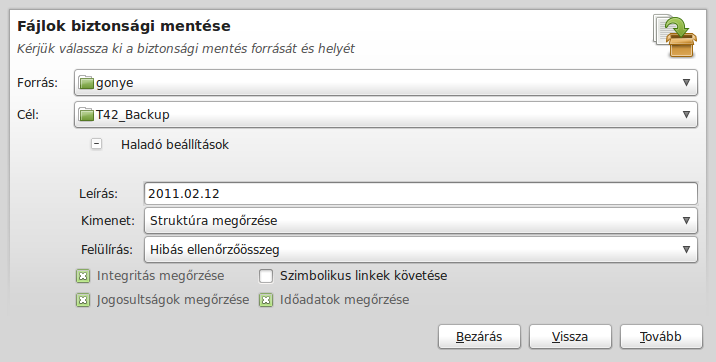716x362 pixels.
Task: Open the Cél destination dropdown
Action: (385, 115)
